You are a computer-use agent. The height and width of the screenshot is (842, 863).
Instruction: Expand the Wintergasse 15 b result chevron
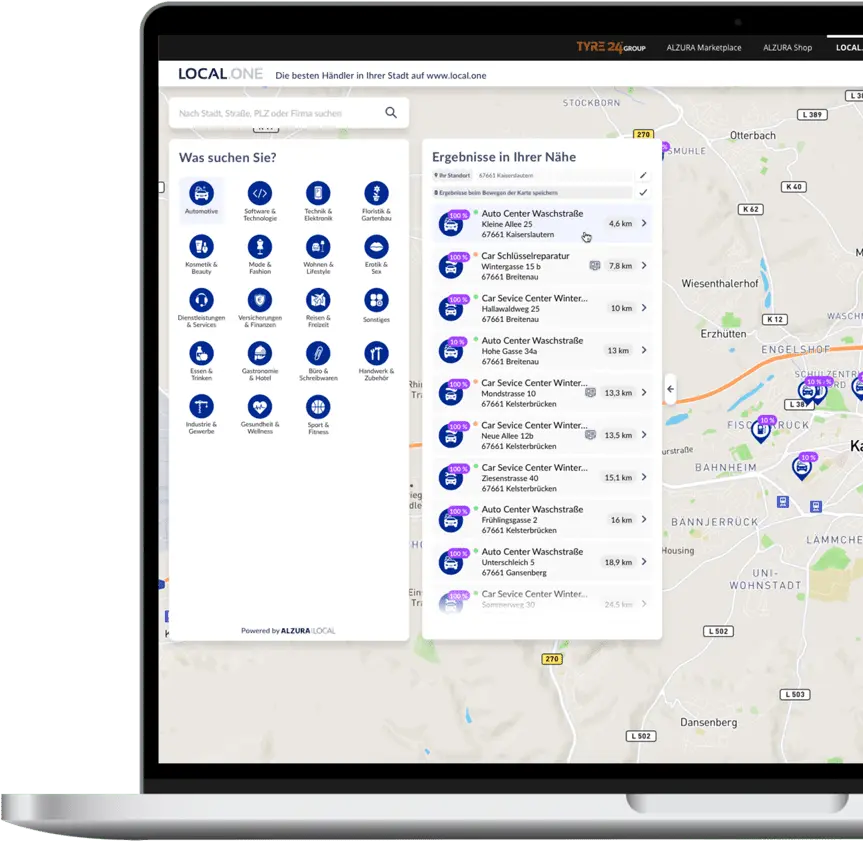[644, 266]
